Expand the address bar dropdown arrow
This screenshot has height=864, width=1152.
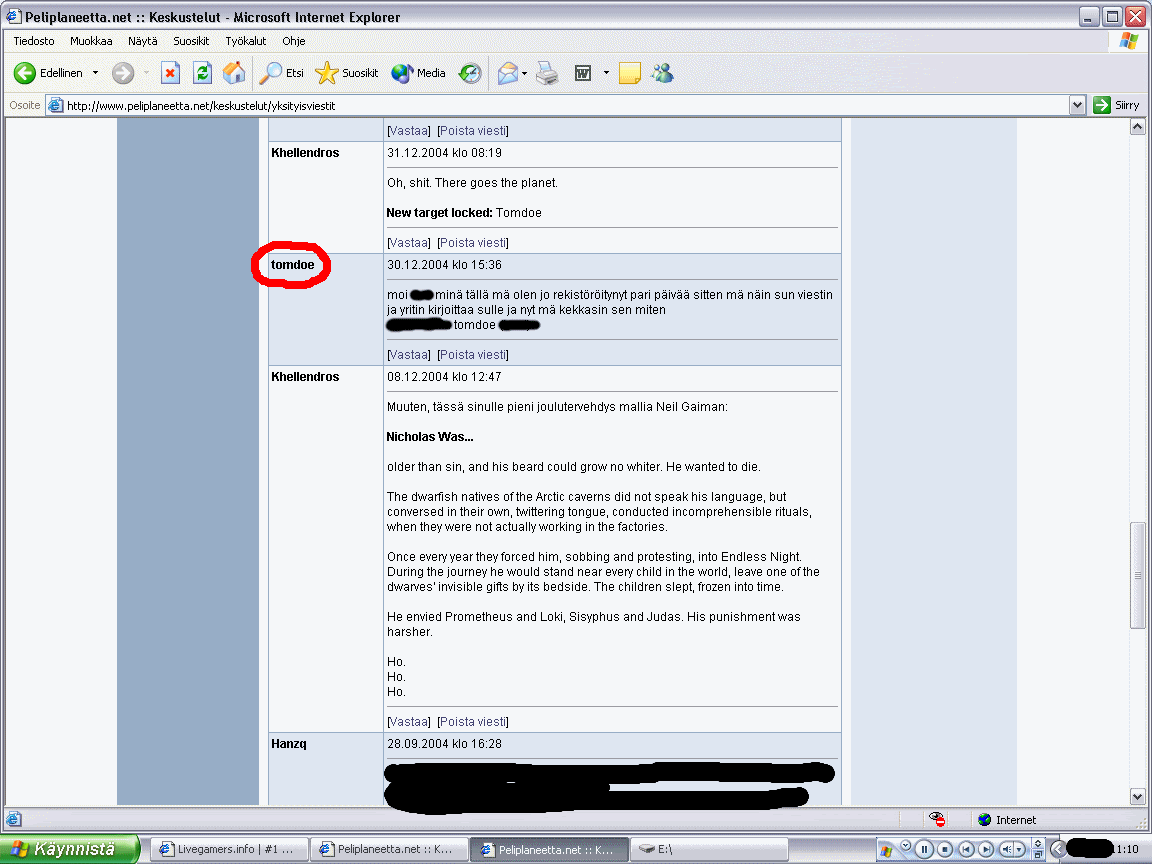click(x=1077, y=105)
